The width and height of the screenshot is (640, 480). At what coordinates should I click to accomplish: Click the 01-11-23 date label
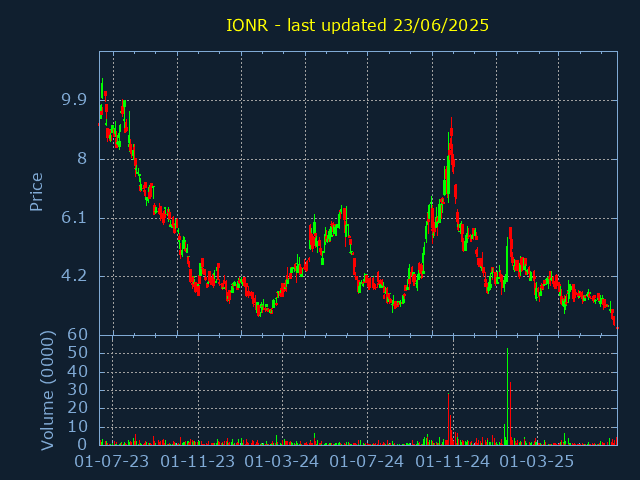click(198, 461)
